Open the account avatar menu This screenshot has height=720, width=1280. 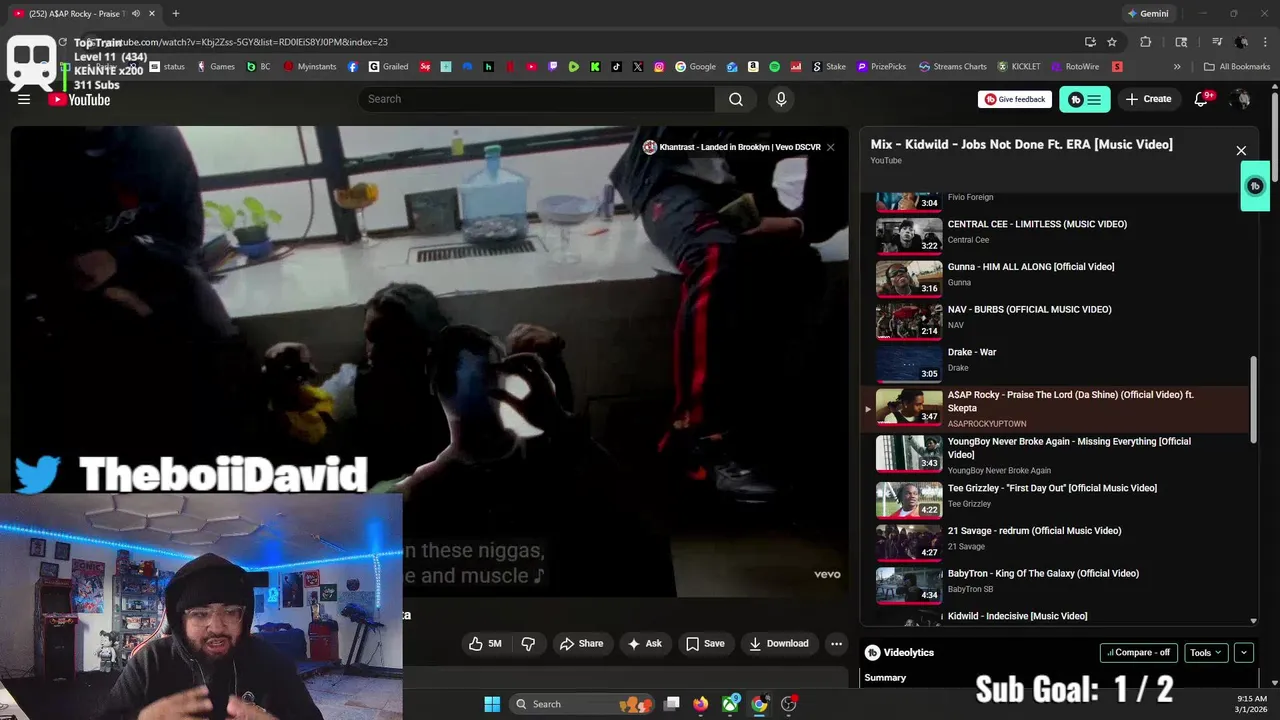(x=1240, y=99)
